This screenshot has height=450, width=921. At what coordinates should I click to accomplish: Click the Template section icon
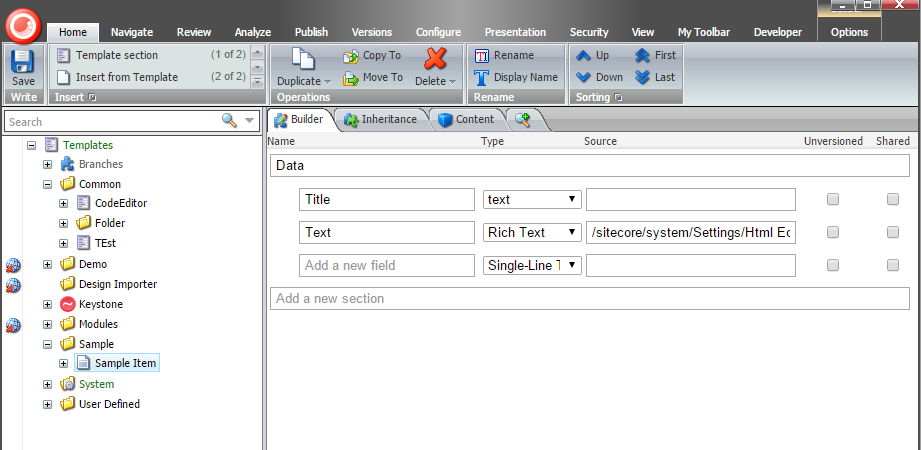point(64,55)
